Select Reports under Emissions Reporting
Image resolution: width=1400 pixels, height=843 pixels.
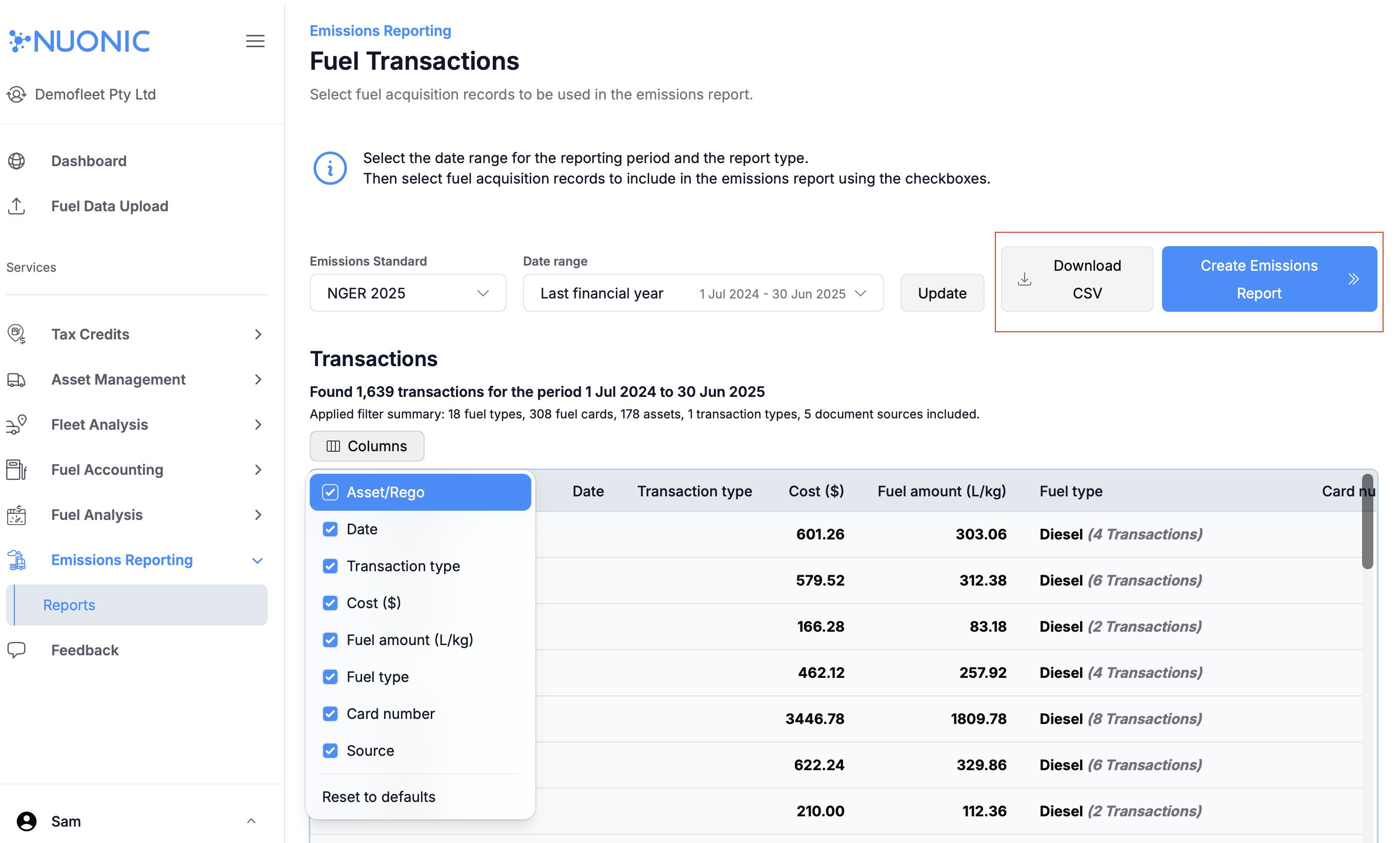pos(69,605)
